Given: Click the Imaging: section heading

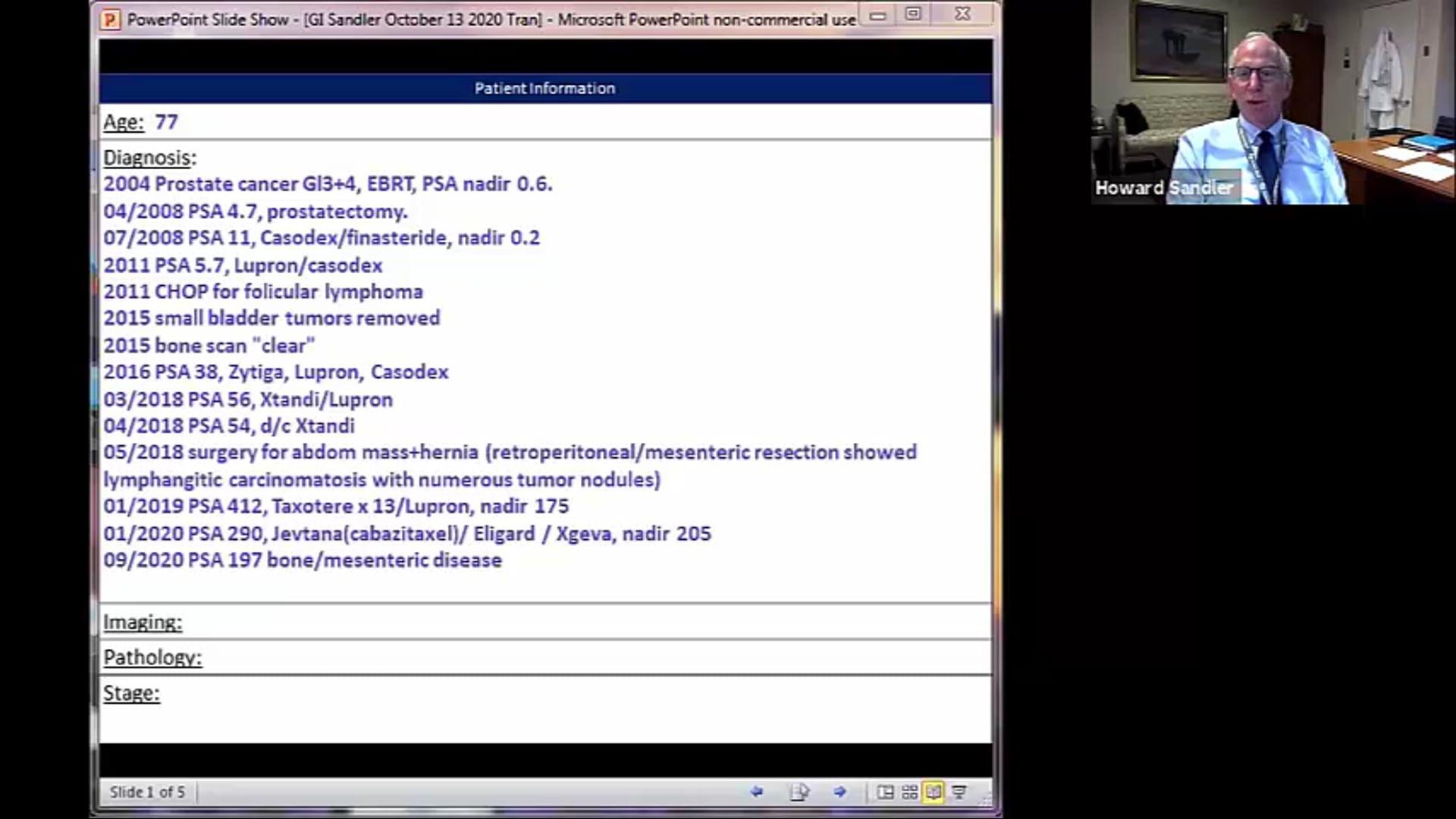Looking at the screenshot, I should tap(142, 622).
